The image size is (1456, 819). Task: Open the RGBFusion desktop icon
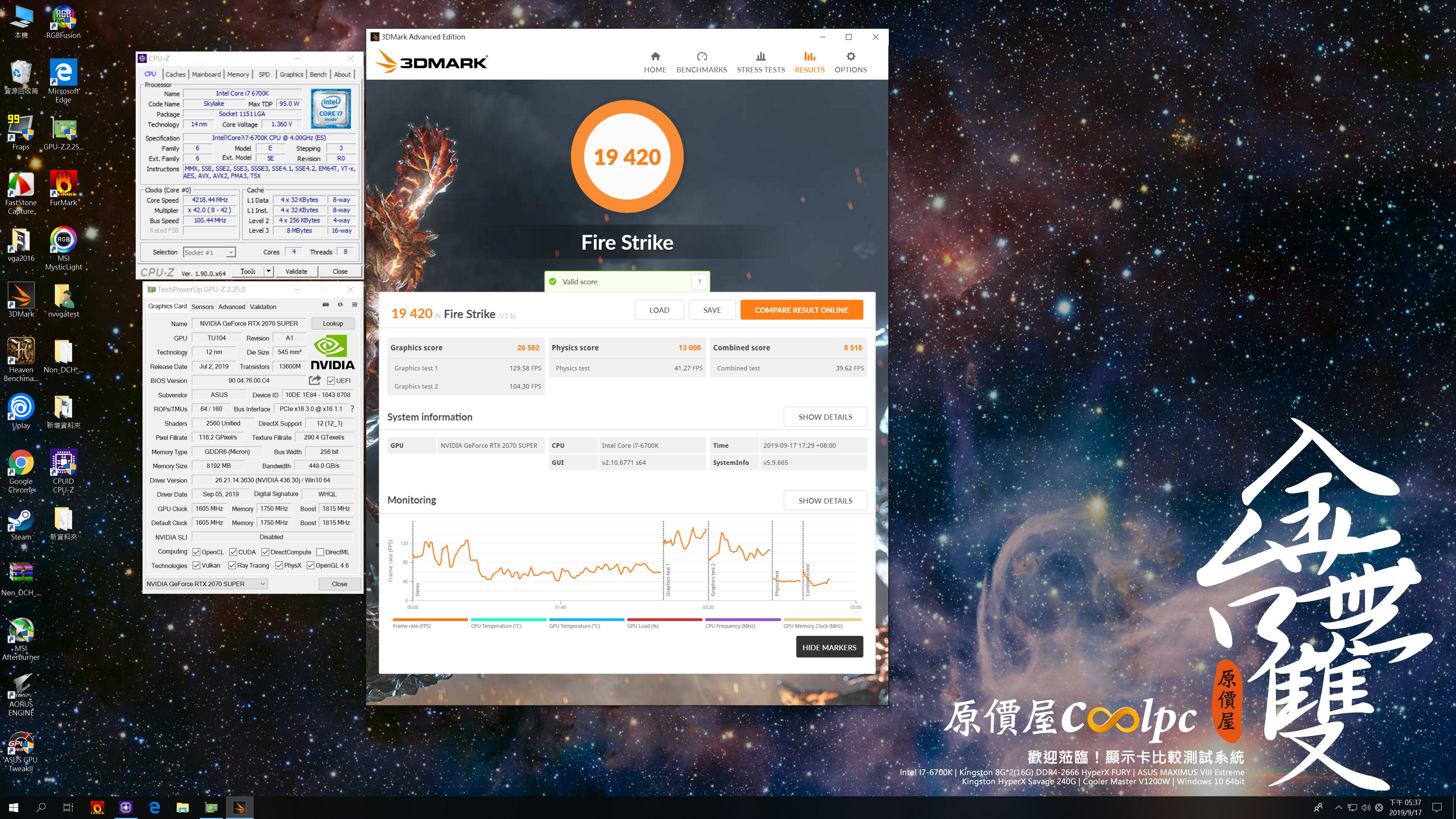[x=63, y=23]
